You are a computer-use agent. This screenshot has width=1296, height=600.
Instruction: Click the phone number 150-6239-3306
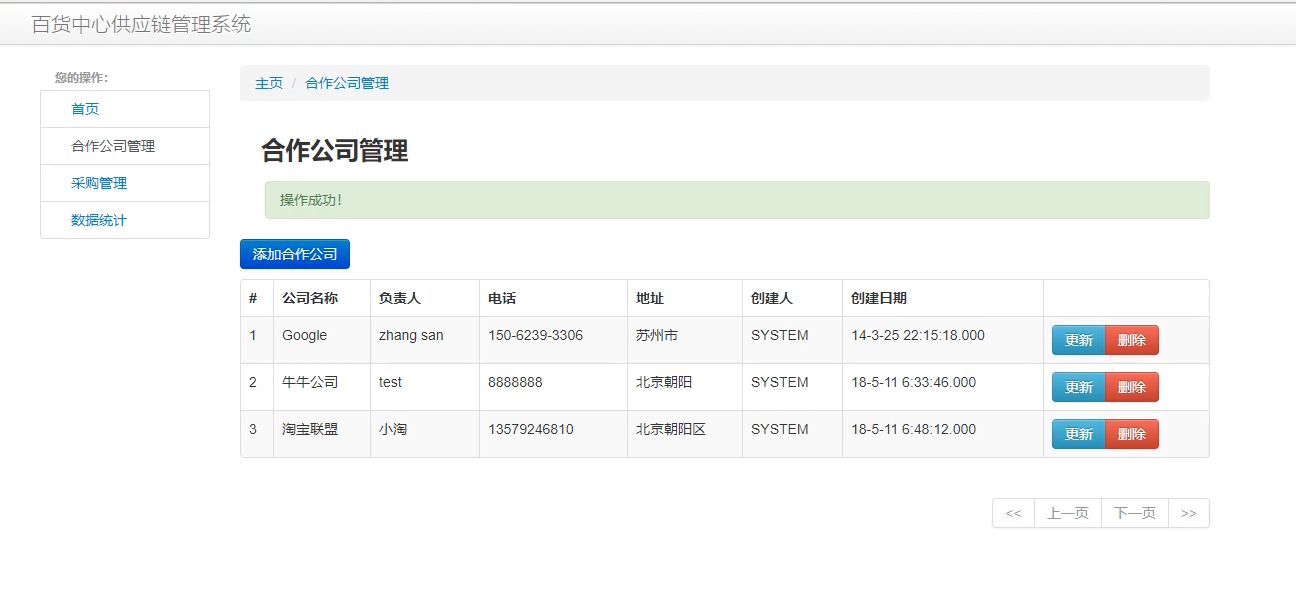pyautogui.click(x=535, y=335)
